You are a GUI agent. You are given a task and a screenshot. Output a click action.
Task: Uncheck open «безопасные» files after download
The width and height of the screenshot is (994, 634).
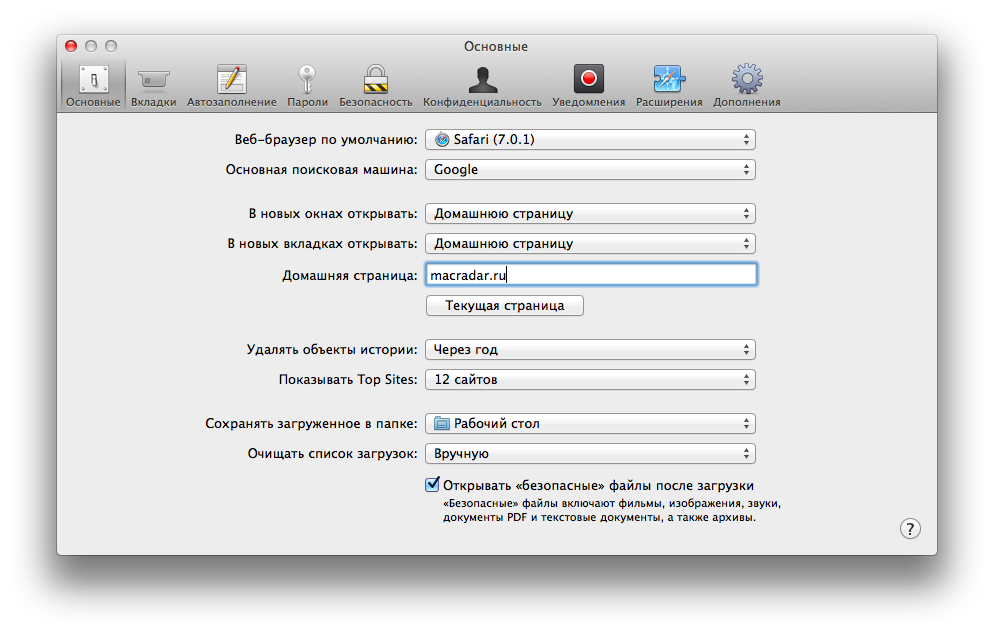coord(433,485)
